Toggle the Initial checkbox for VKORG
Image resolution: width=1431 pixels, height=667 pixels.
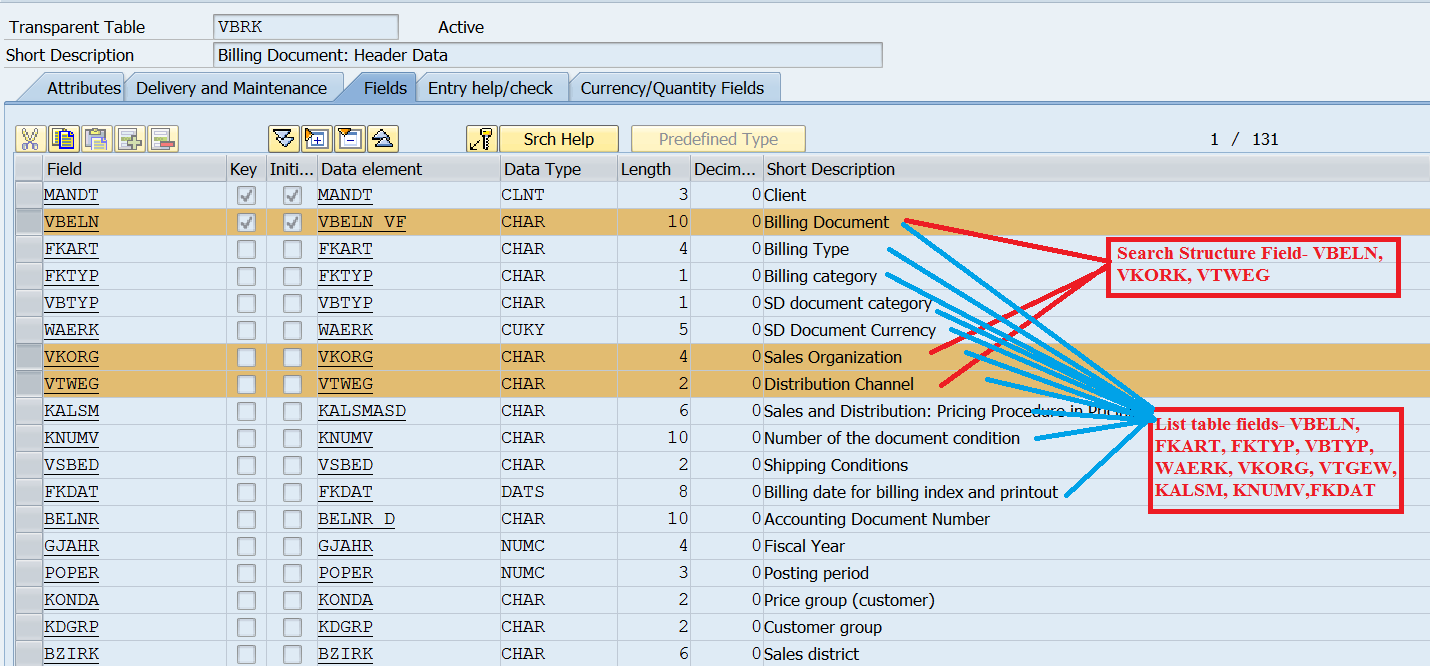pyautogui.click(x=292, y=357)
